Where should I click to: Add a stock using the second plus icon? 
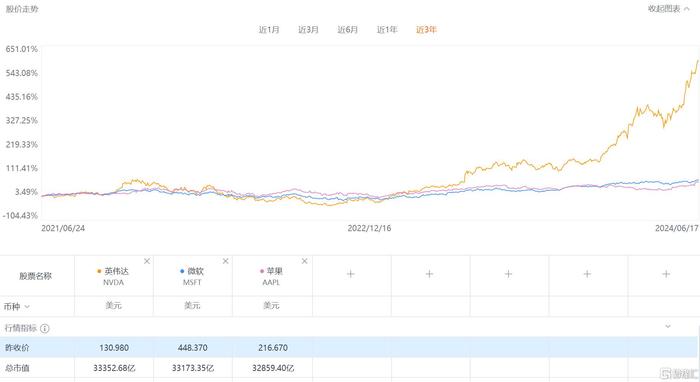coord(429,274)
